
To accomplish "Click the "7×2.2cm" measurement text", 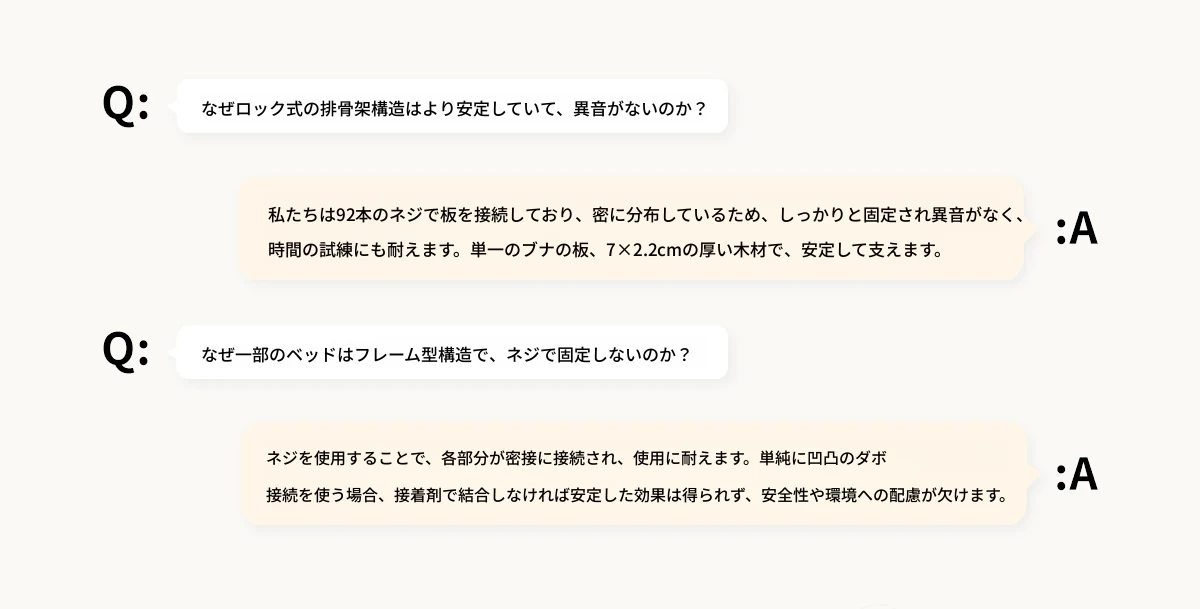I will 644,250.
